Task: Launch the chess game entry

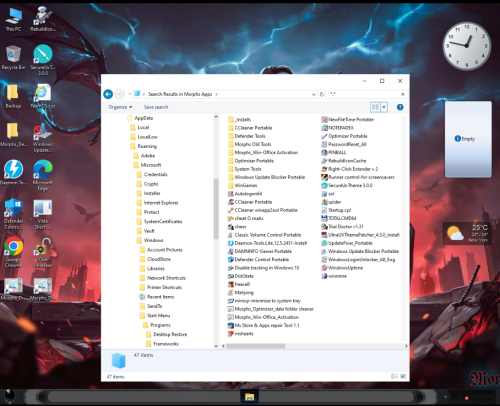Action: (237, 227)
